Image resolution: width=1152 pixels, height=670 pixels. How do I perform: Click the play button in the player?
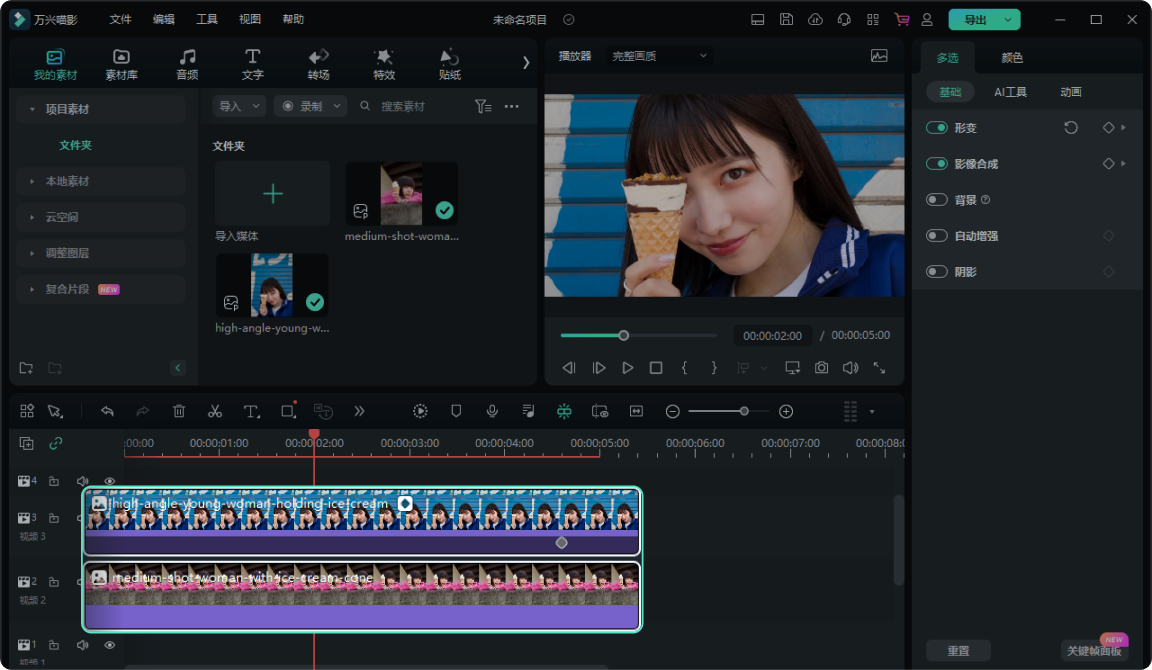pyautogui.click(x=627, y=368)
